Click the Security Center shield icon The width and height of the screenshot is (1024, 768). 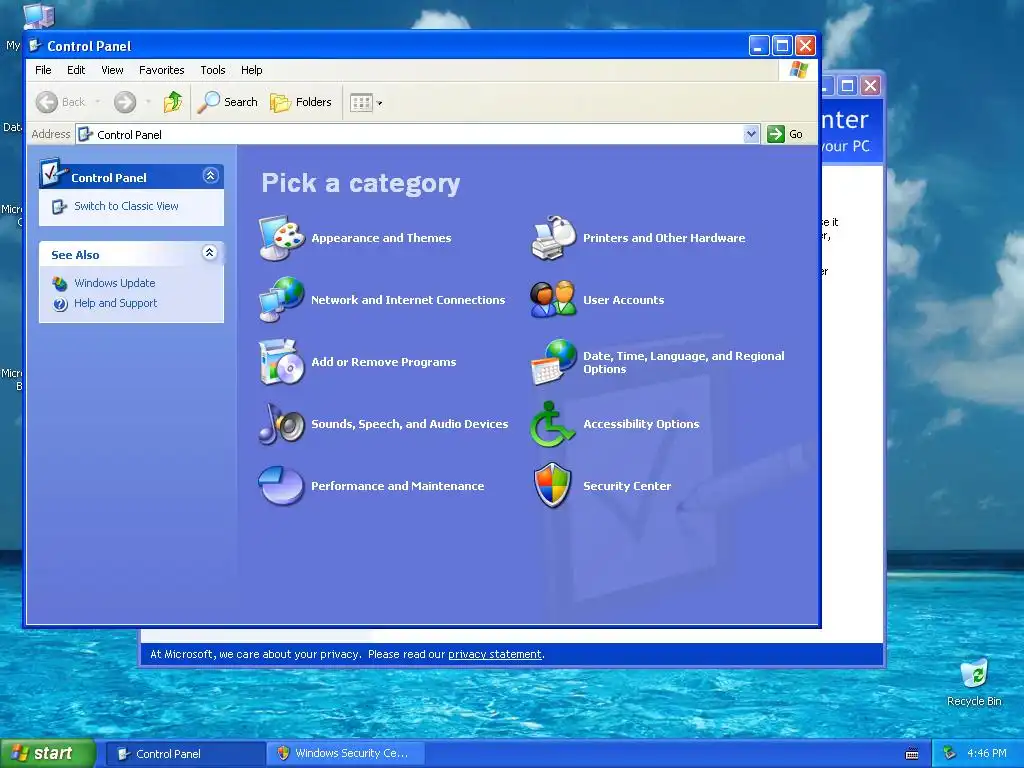(553, 486)
